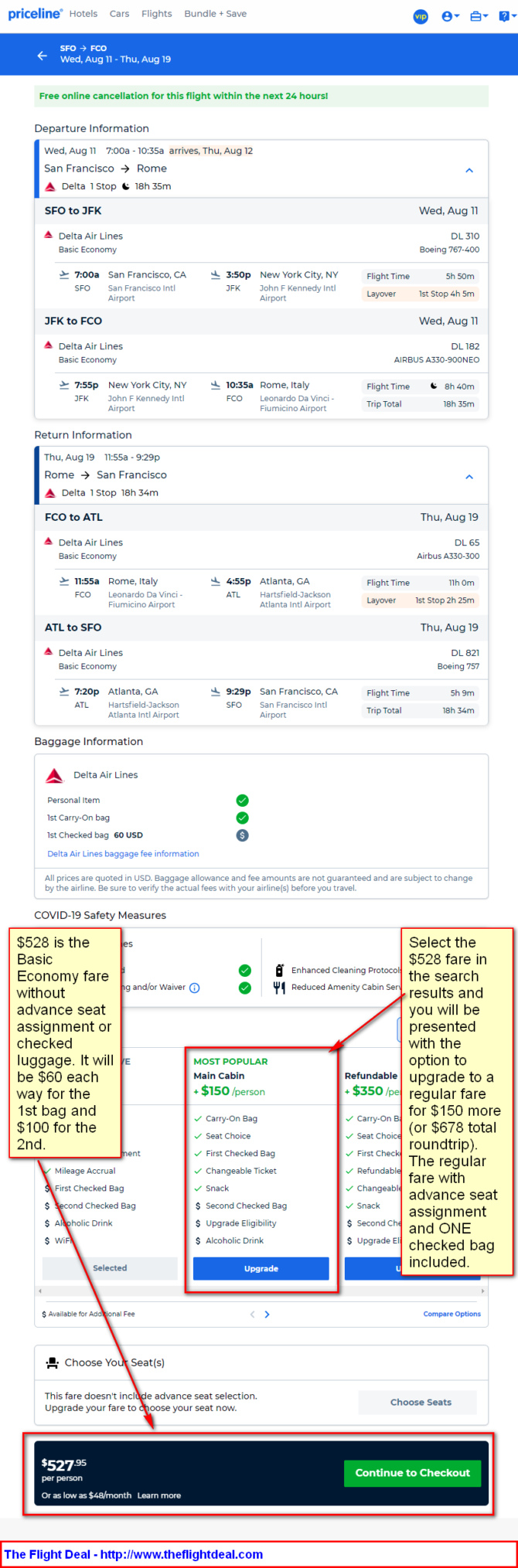
Task: Open the help chat icon menu
Action: (x=507, y=16)
